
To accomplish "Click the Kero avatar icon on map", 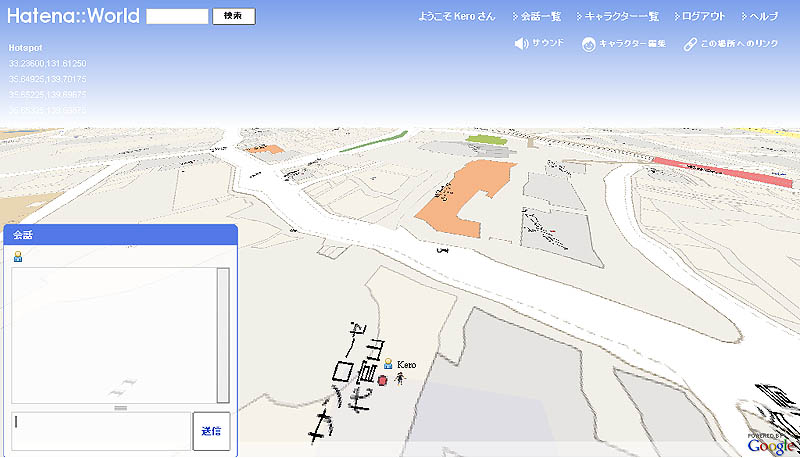I will [388, 364].
